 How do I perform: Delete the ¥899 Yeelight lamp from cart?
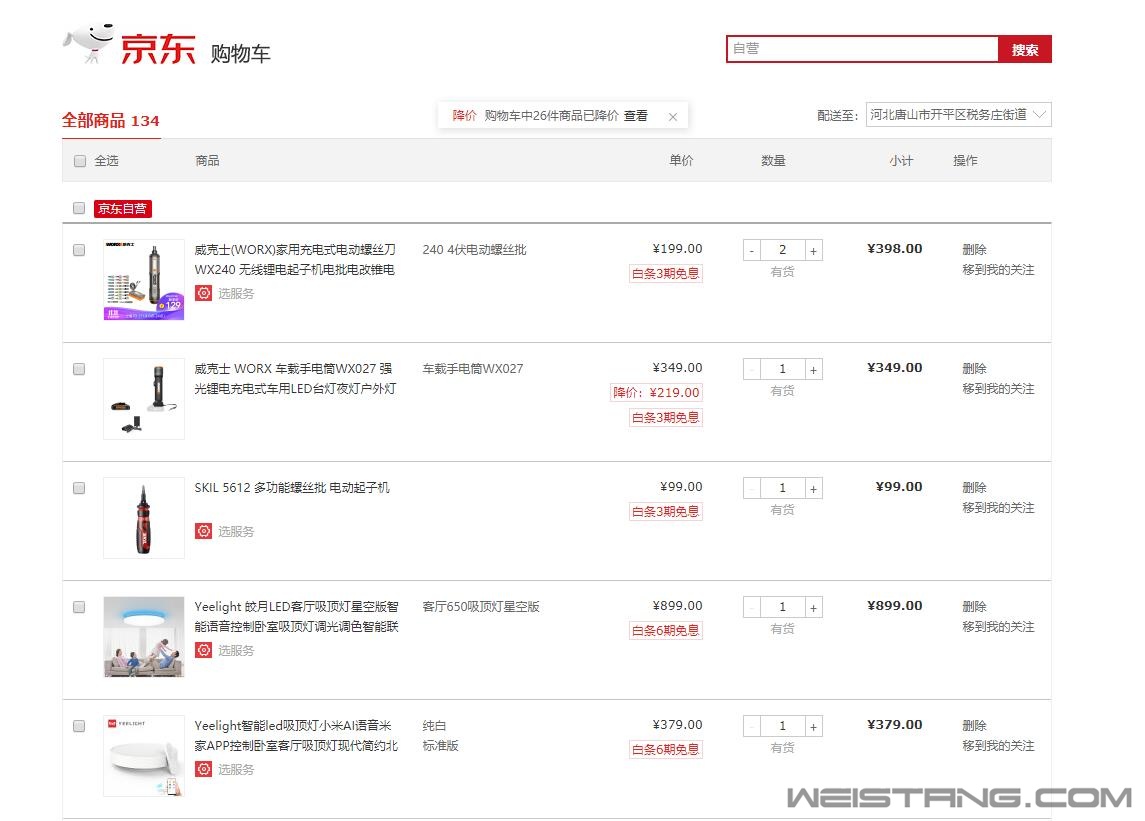[x=974, y=607]
